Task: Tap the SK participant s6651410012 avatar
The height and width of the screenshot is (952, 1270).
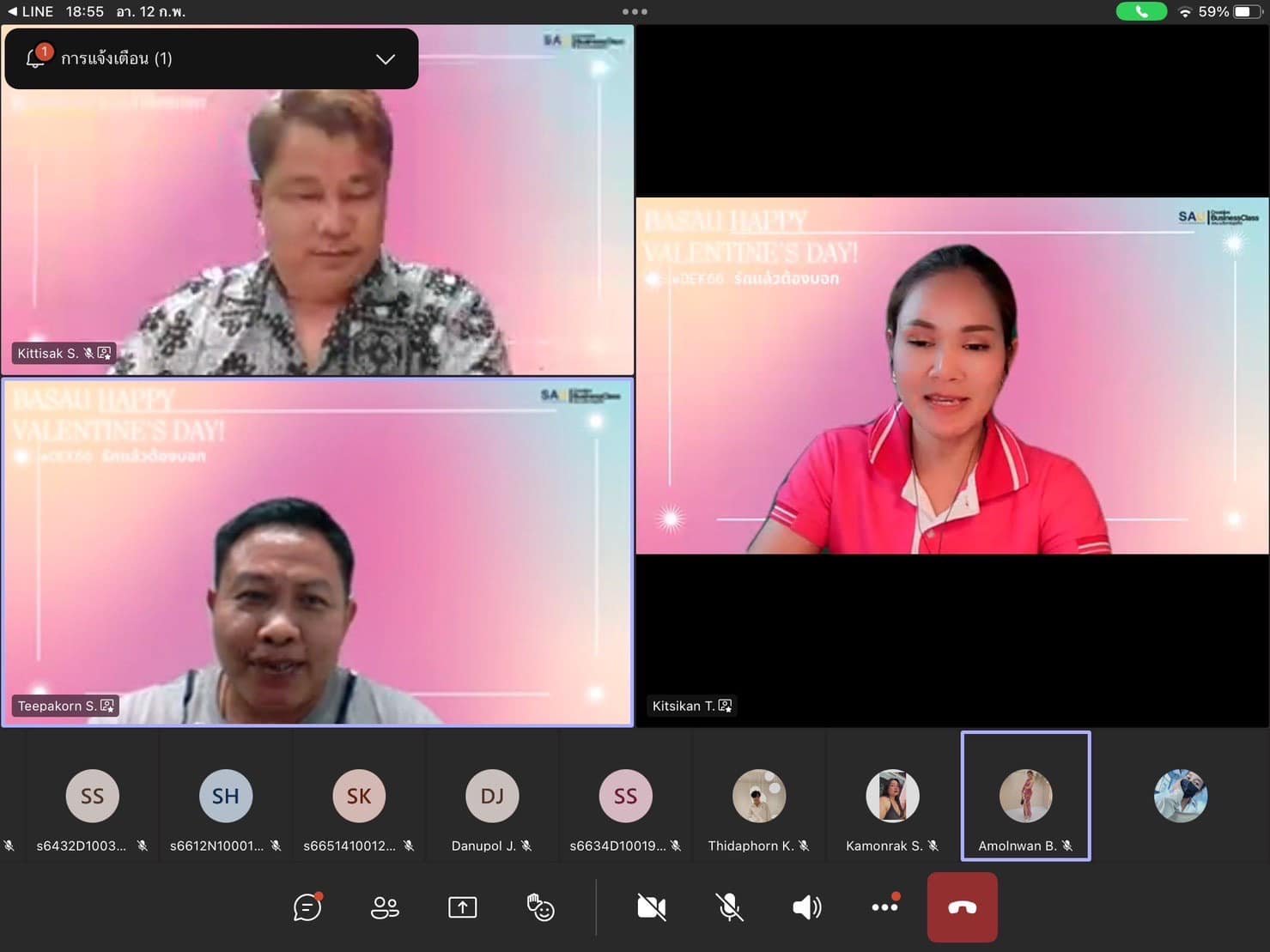Action: (x=359, y=796)
